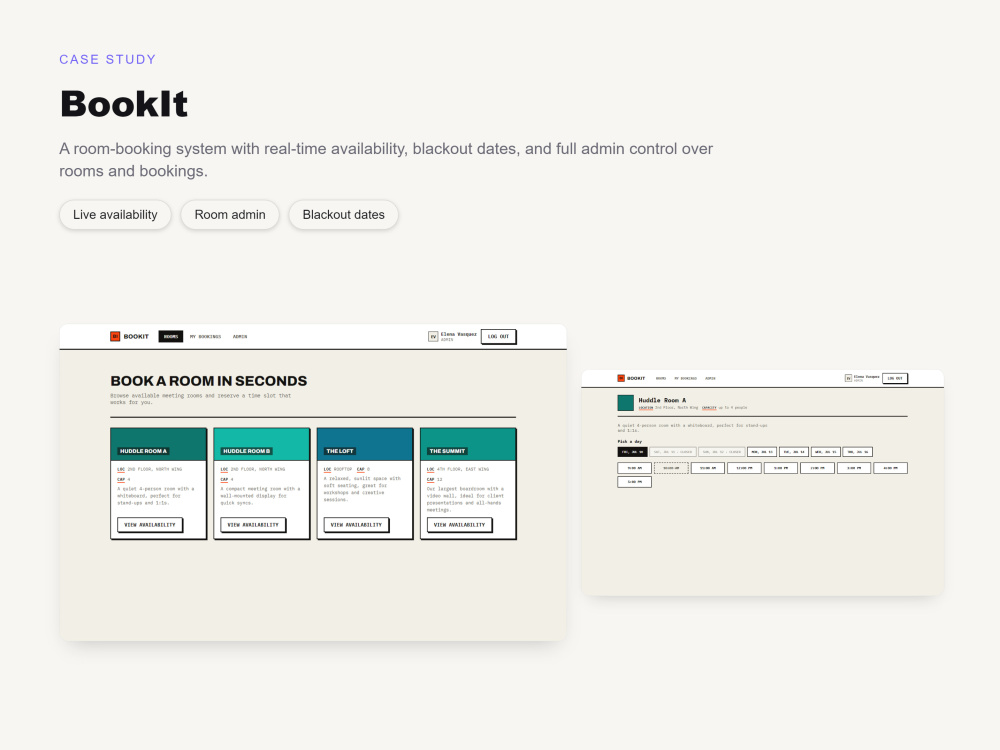Choose the 3:00 PM time slot

click(854, 468)
